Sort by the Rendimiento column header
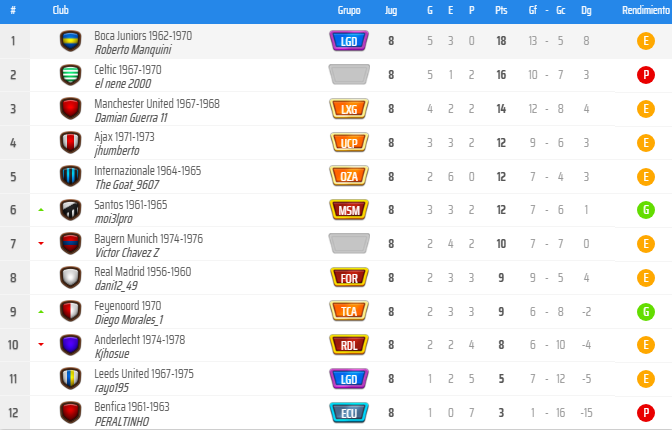Viewport: 672px width, 430px height. (646, 10)
